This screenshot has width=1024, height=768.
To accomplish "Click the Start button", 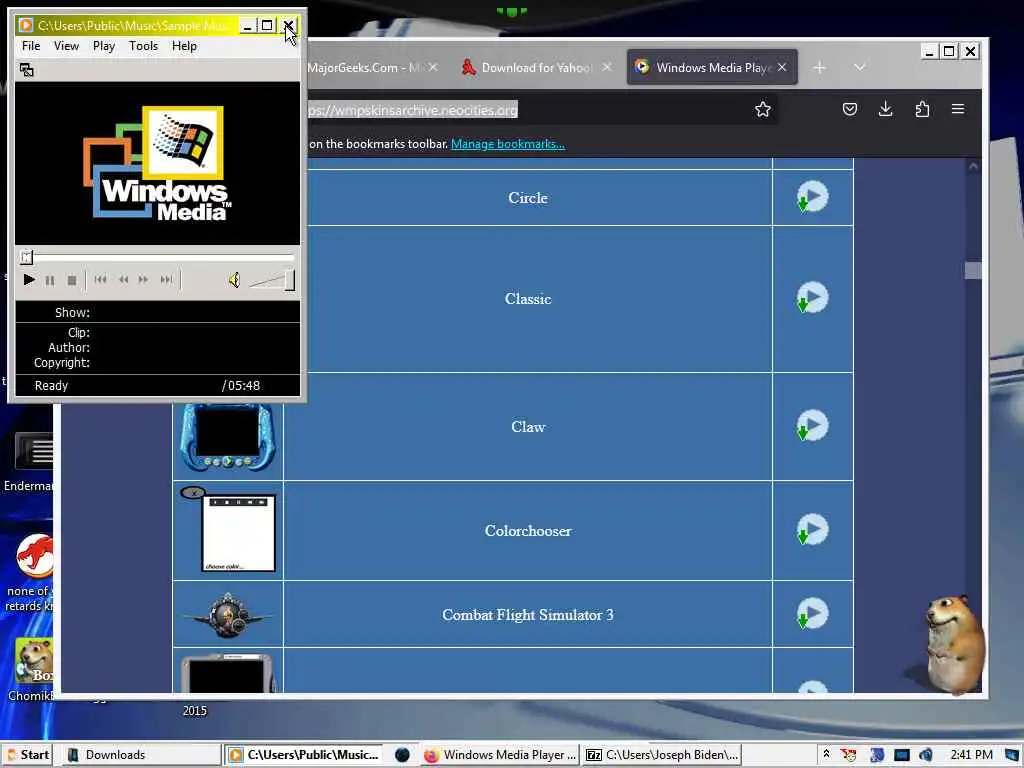I will click(27, 755).
